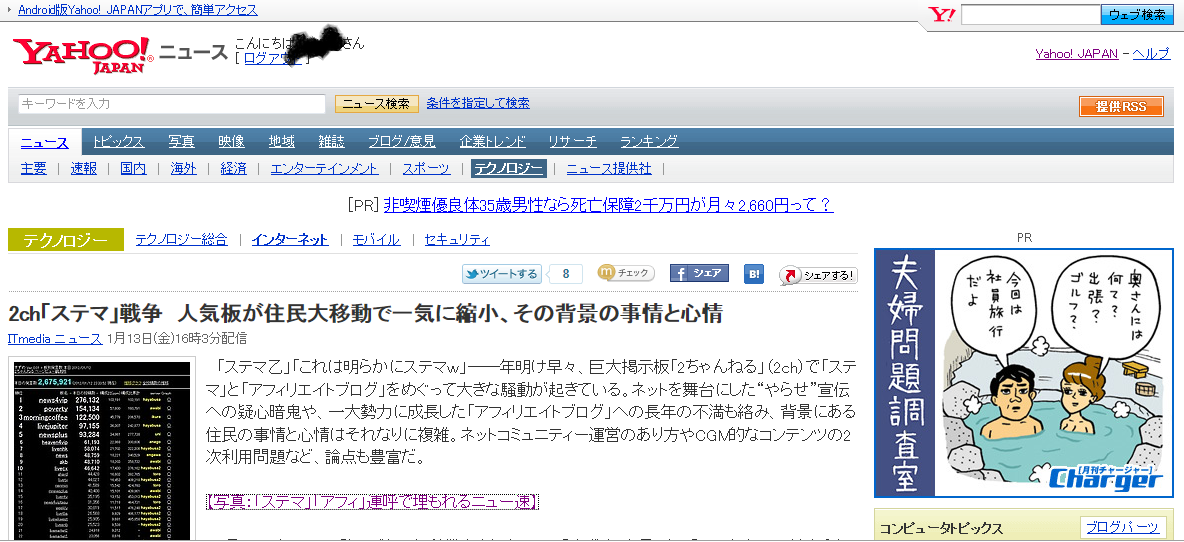Open the インターネット subcategory
Screen dimensions: 1184x542
pyautogui.click(x=290, y=240)
